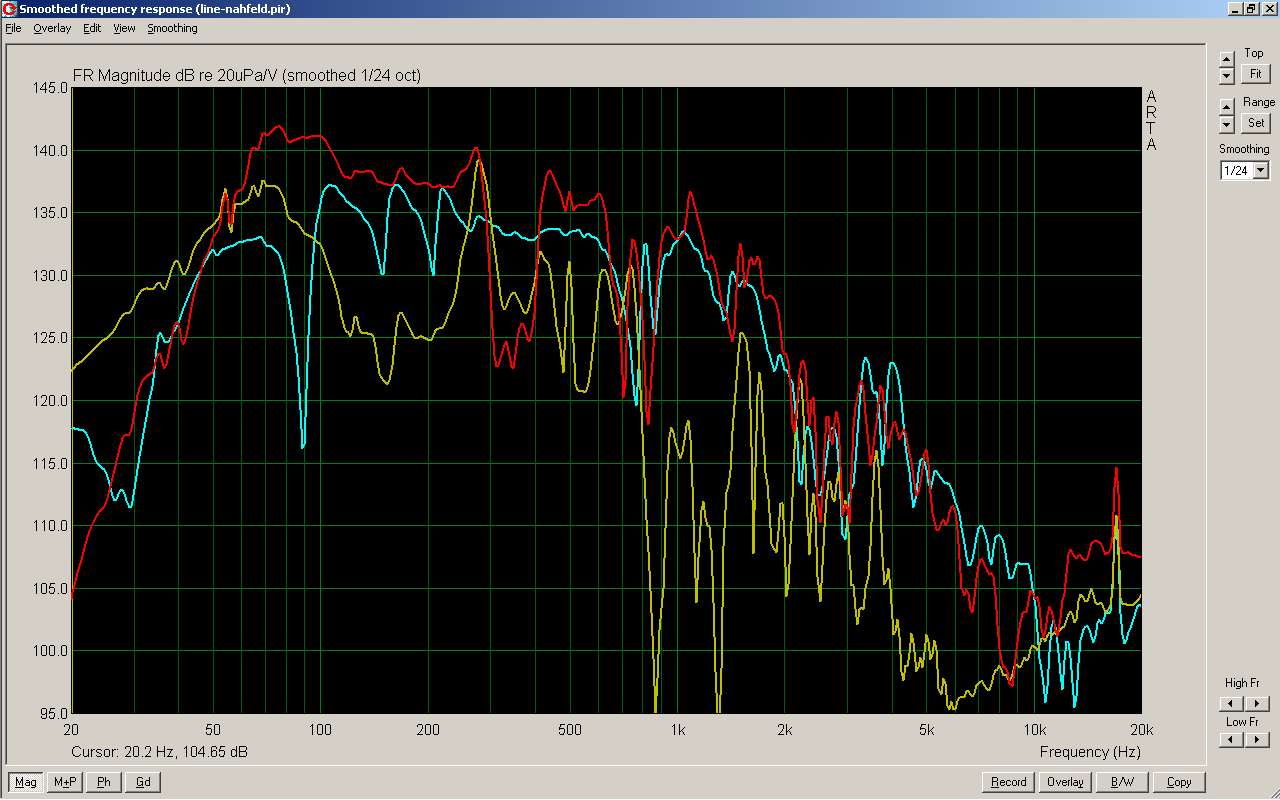Image resolution: width=1280 pixels, height=800 pixels.
Task: Switch to the Mag view mode
Action: pos(26,782)
